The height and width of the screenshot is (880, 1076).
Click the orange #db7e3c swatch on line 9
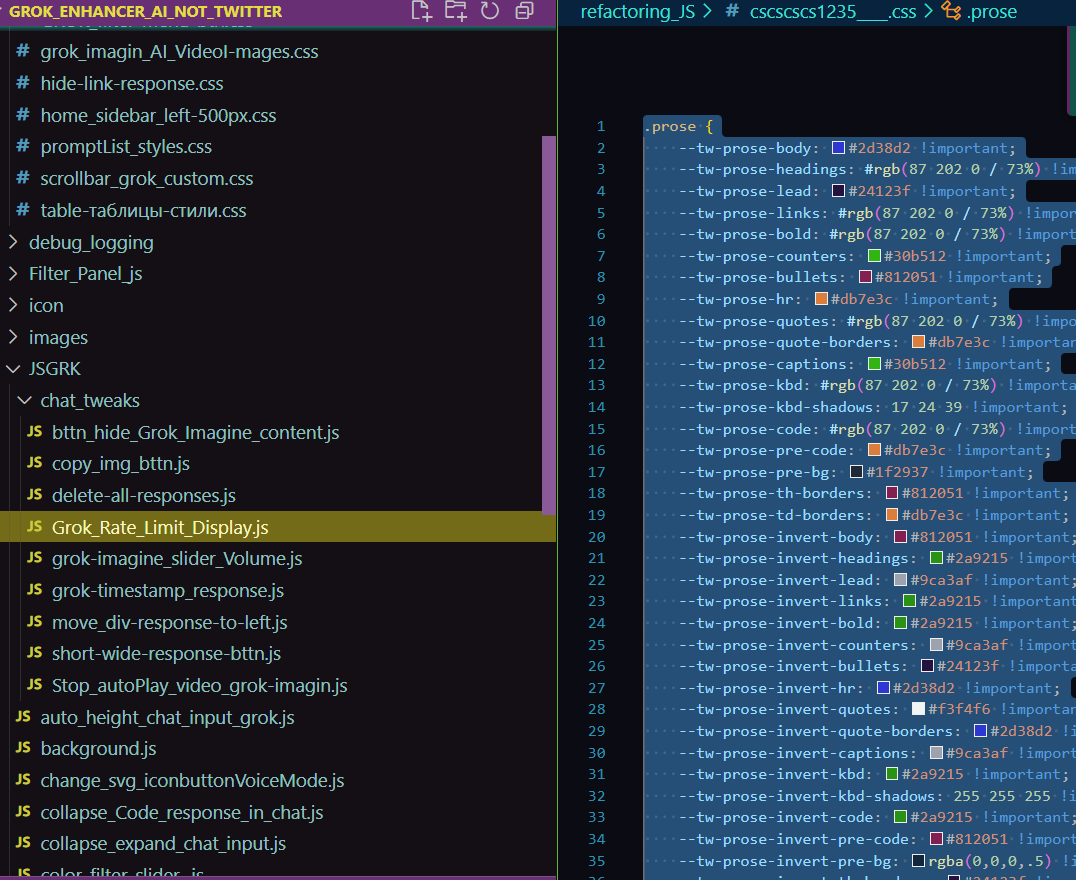(x=821, y=299)
